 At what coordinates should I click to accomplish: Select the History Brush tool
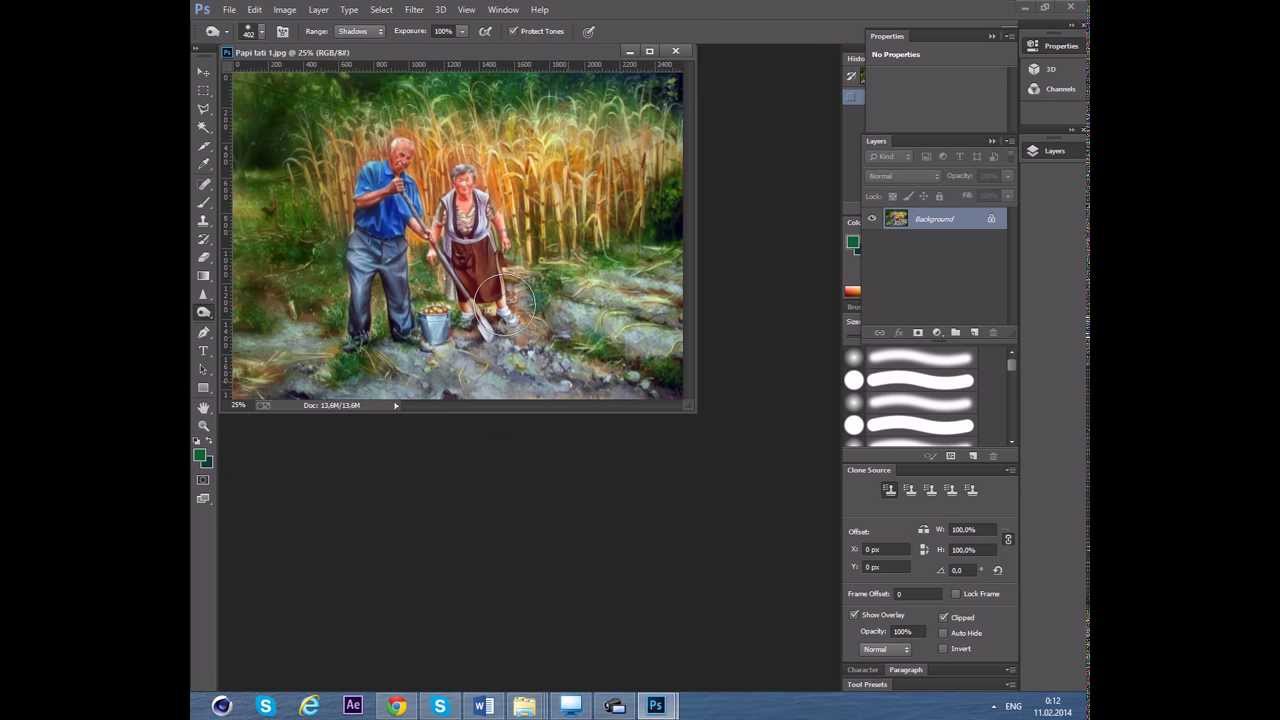pos(204,239)
